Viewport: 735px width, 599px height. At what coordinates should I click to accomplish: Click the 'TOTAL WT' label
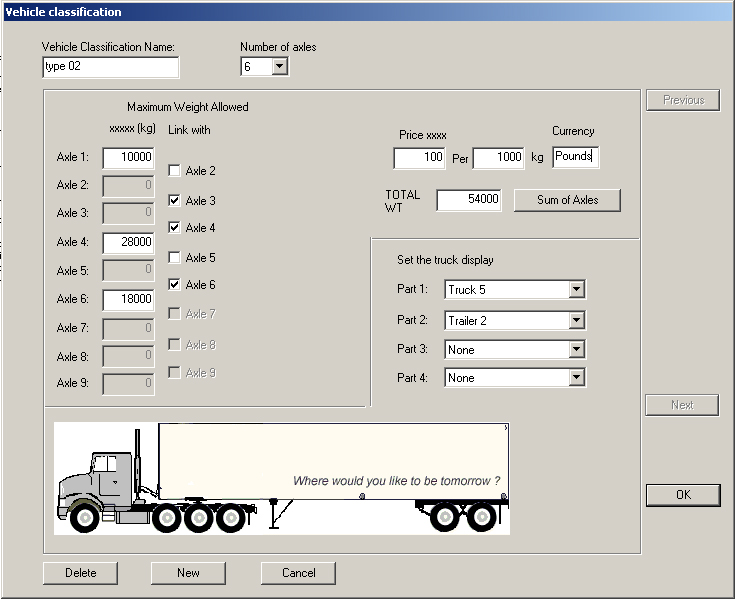(402, 201)
